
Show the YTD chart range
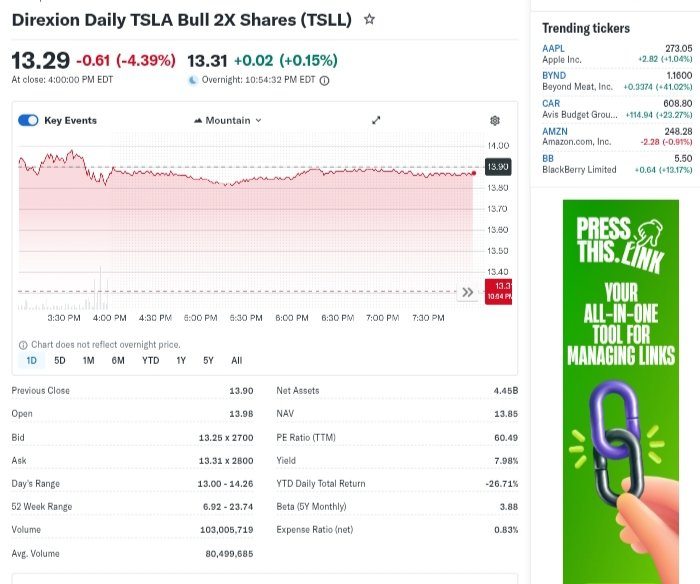150,360
